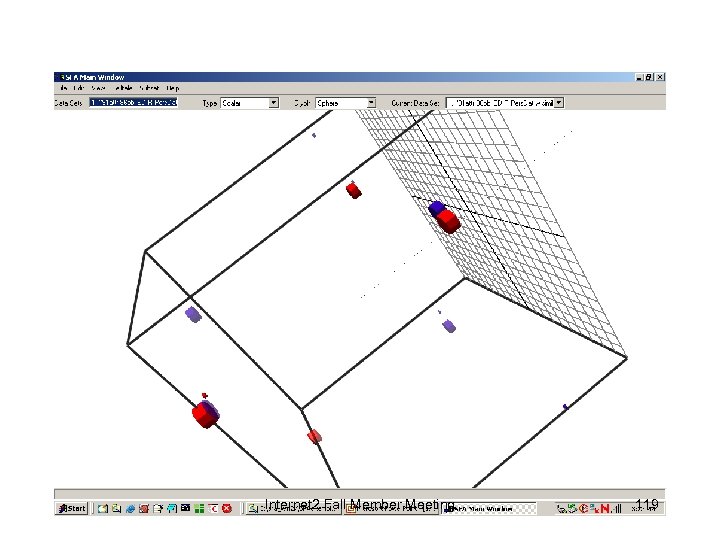This screenshot has height=540, width=720.
Task: Open the Edit menu
Action: click(79, 88)
